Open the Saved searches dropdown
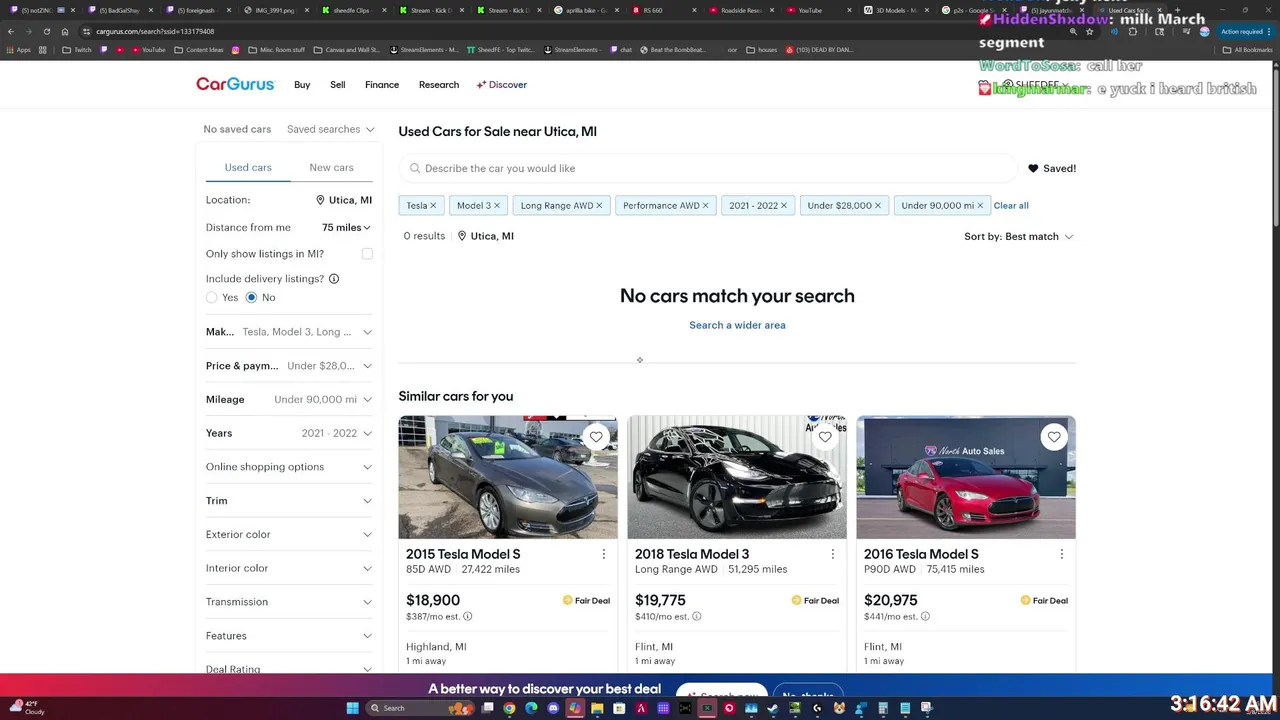 point(330,129)
